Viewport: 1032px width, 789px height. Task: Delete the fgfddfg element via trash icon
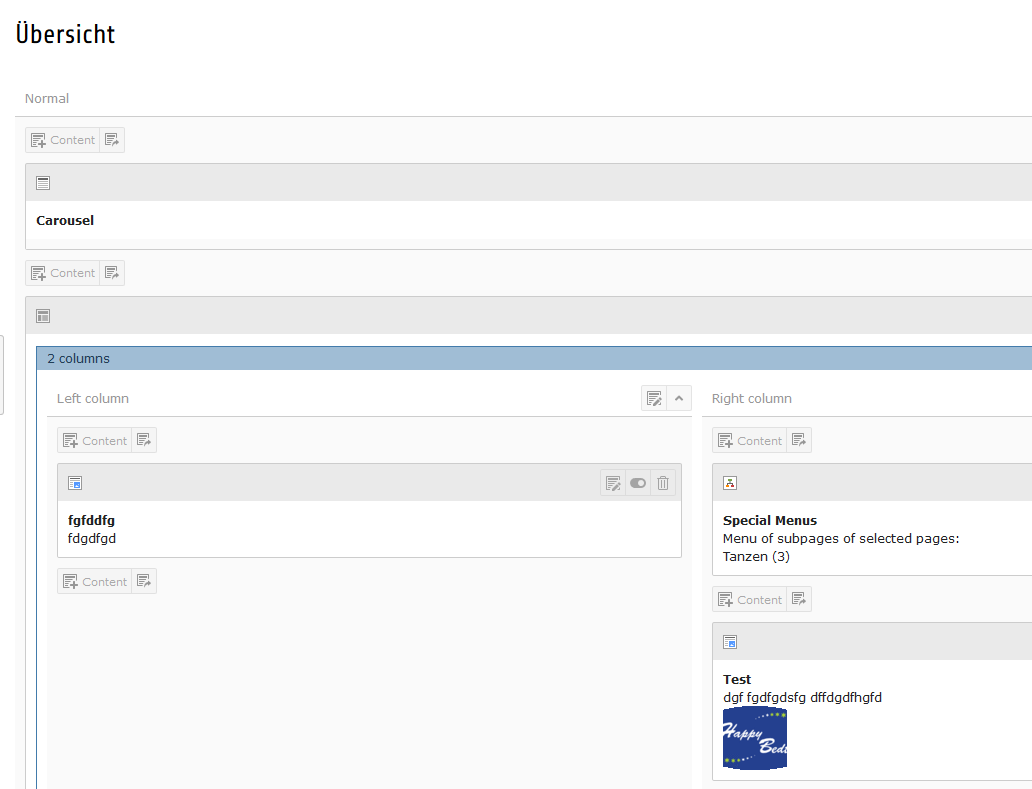pos(663,483)
